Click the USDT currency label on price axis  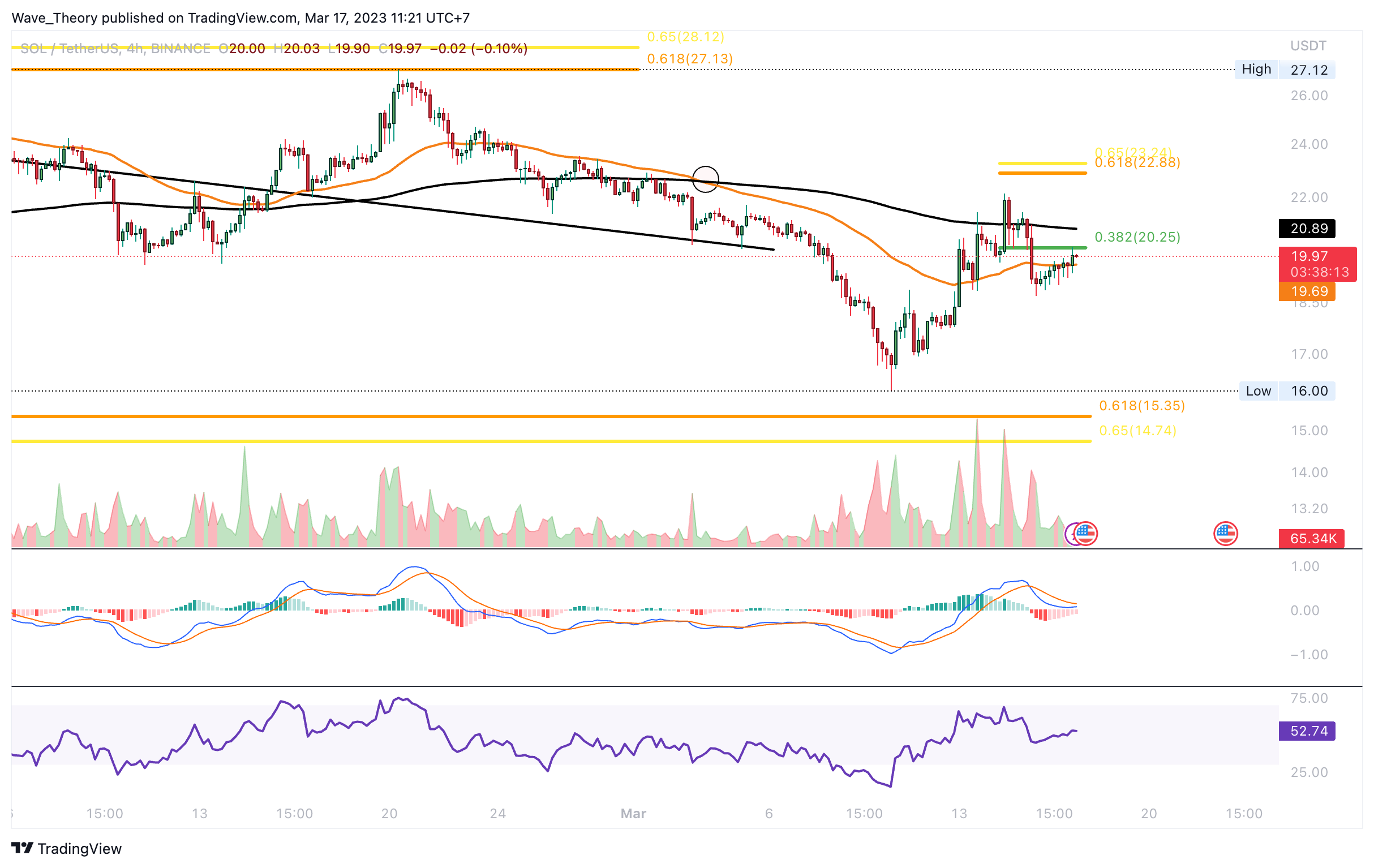1308,46
